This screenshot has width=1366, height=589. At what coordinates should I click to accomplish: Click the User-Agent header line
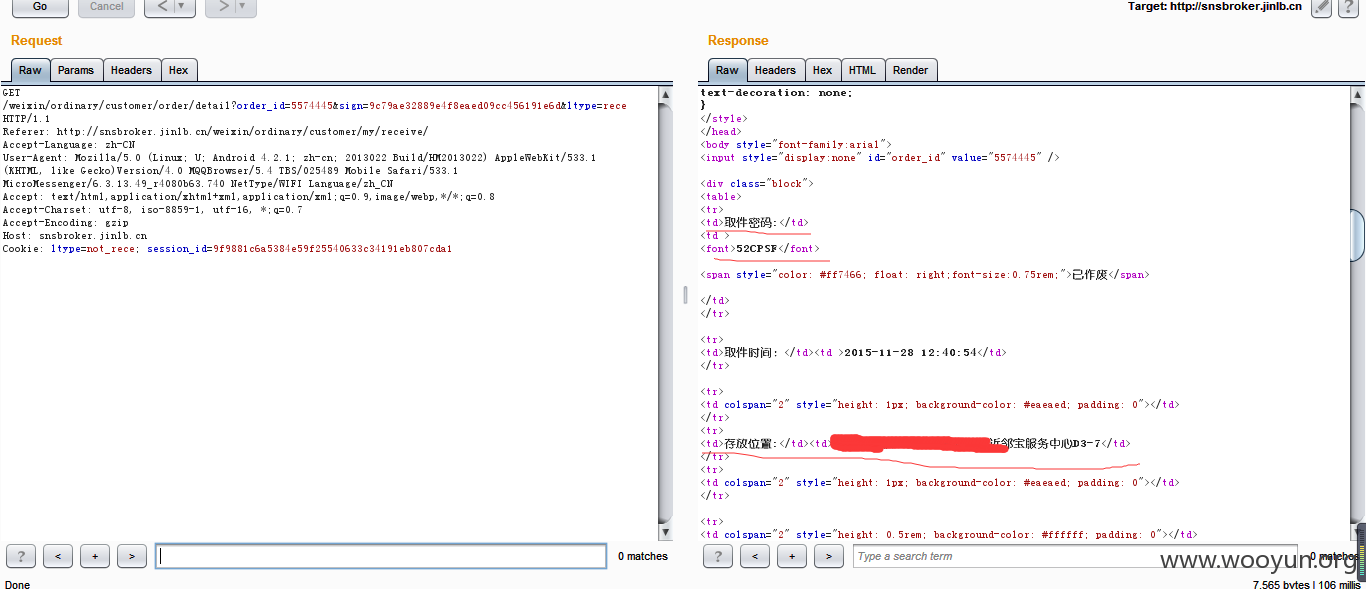(x=300, y=157)
